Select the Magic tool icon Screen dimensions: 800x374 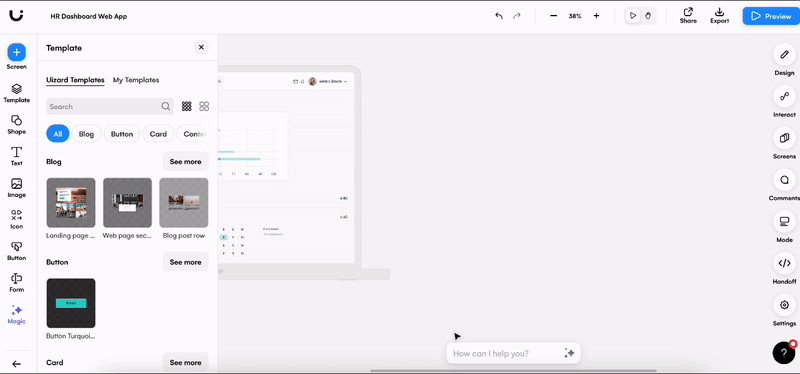pyautogui.click(x=16, y=310)
